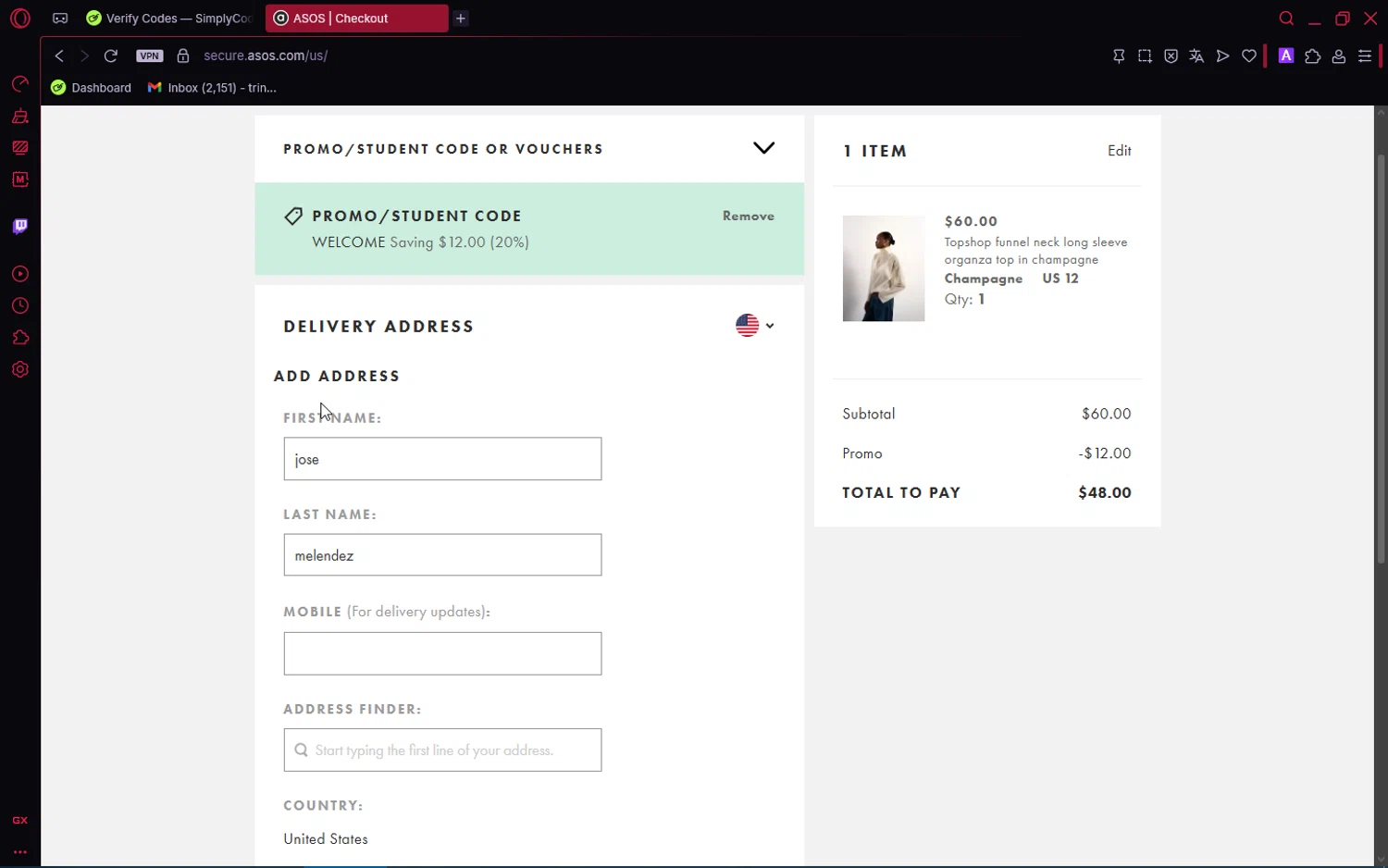Switch to Verify Codes SimplyCodes tab
The height and width of the screenshot is (868, 1388).
click(168, 19)
